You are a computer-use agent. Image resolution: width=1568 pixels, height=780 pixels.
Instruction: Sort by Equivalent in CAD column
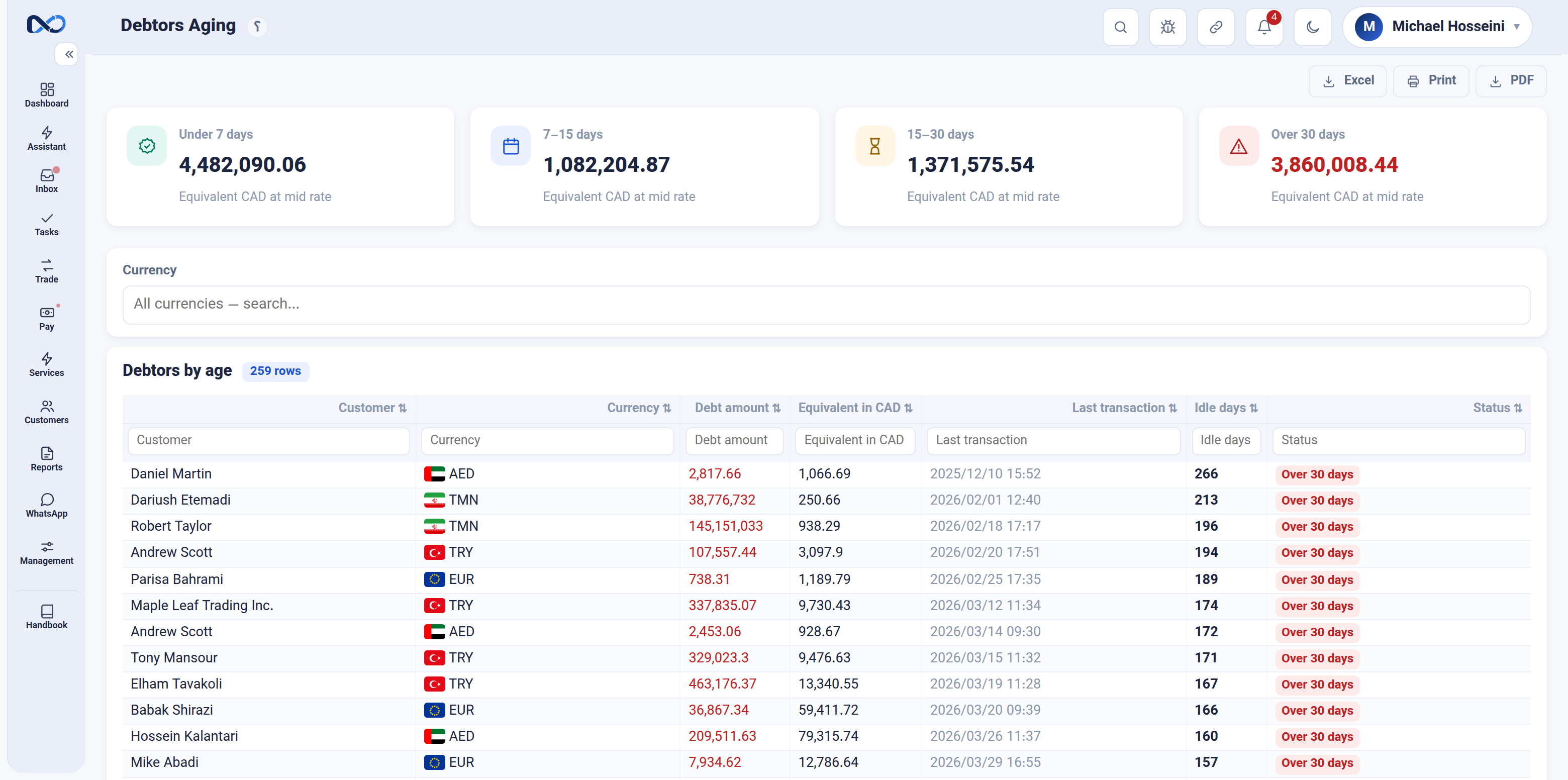(855, 408)
